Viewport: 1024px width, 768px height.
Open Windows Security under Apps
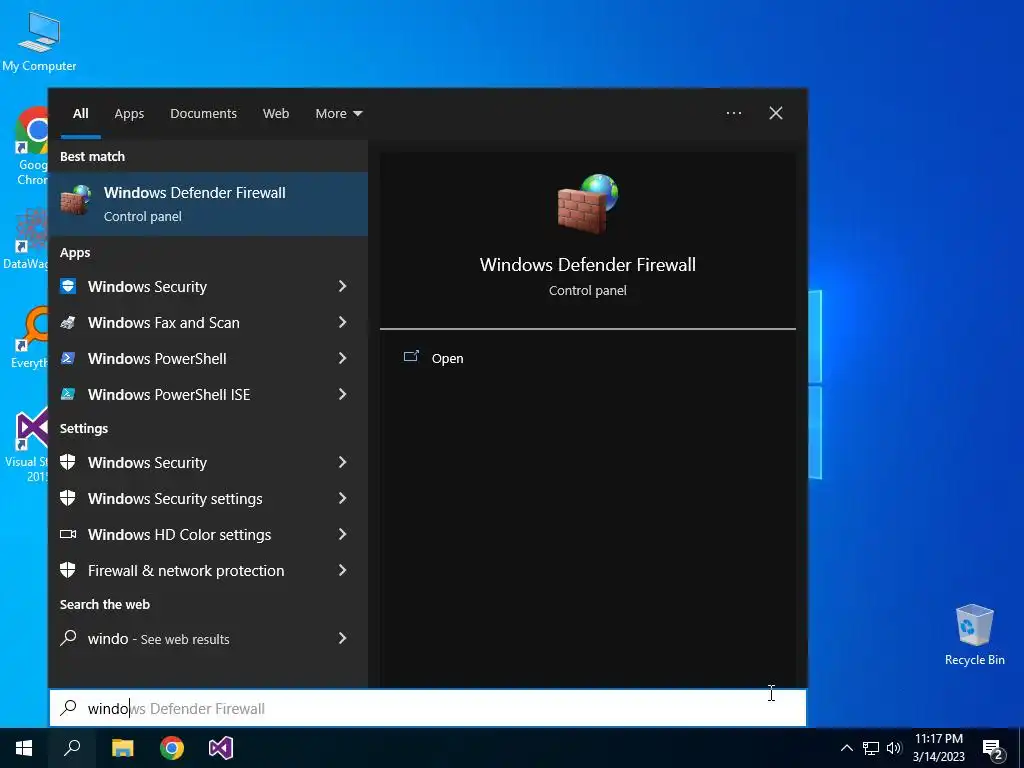click(x=208, y=286)
